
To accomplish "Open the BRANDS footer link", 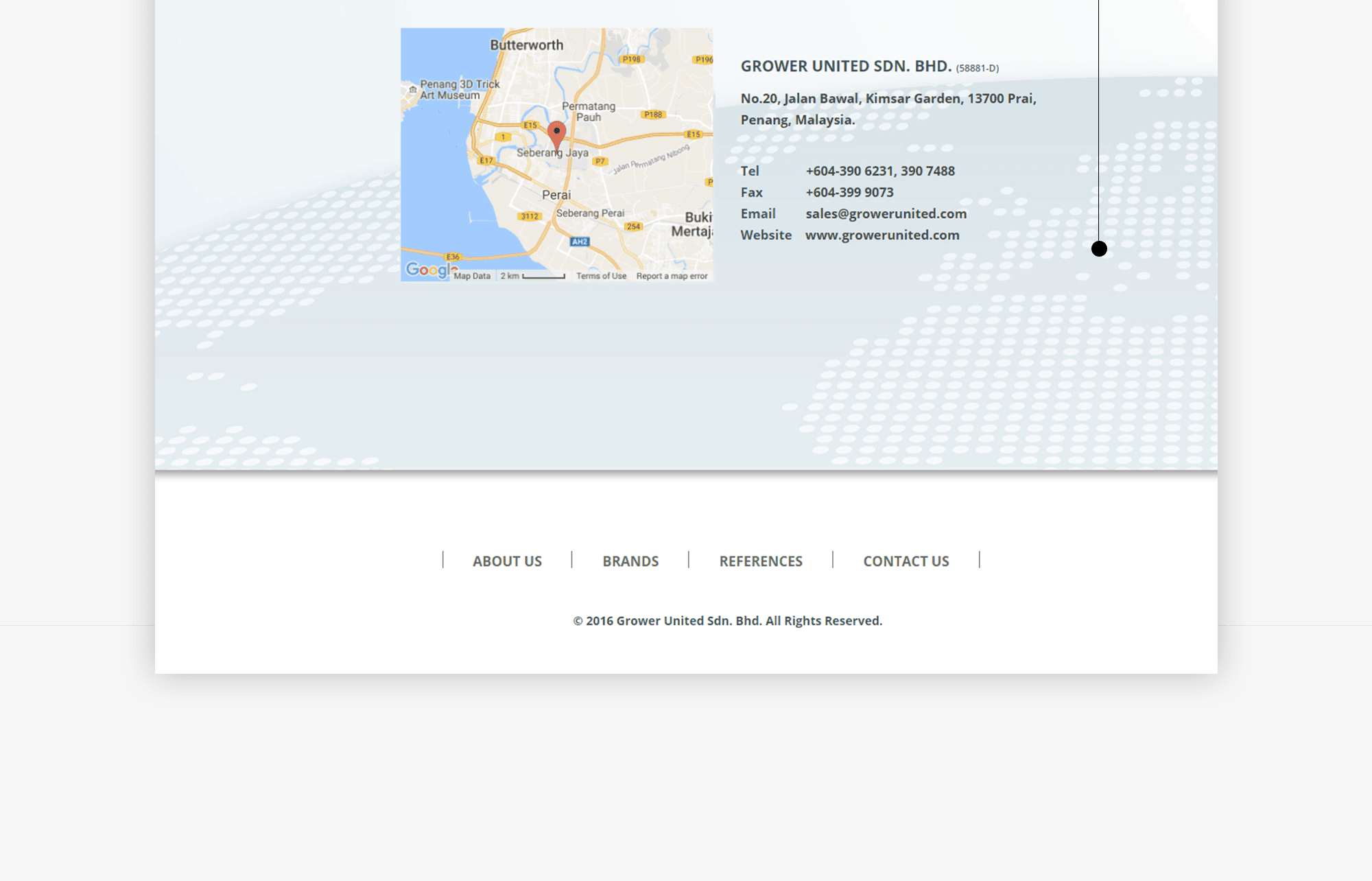I will pyautogui.click(x=630, y=561).
